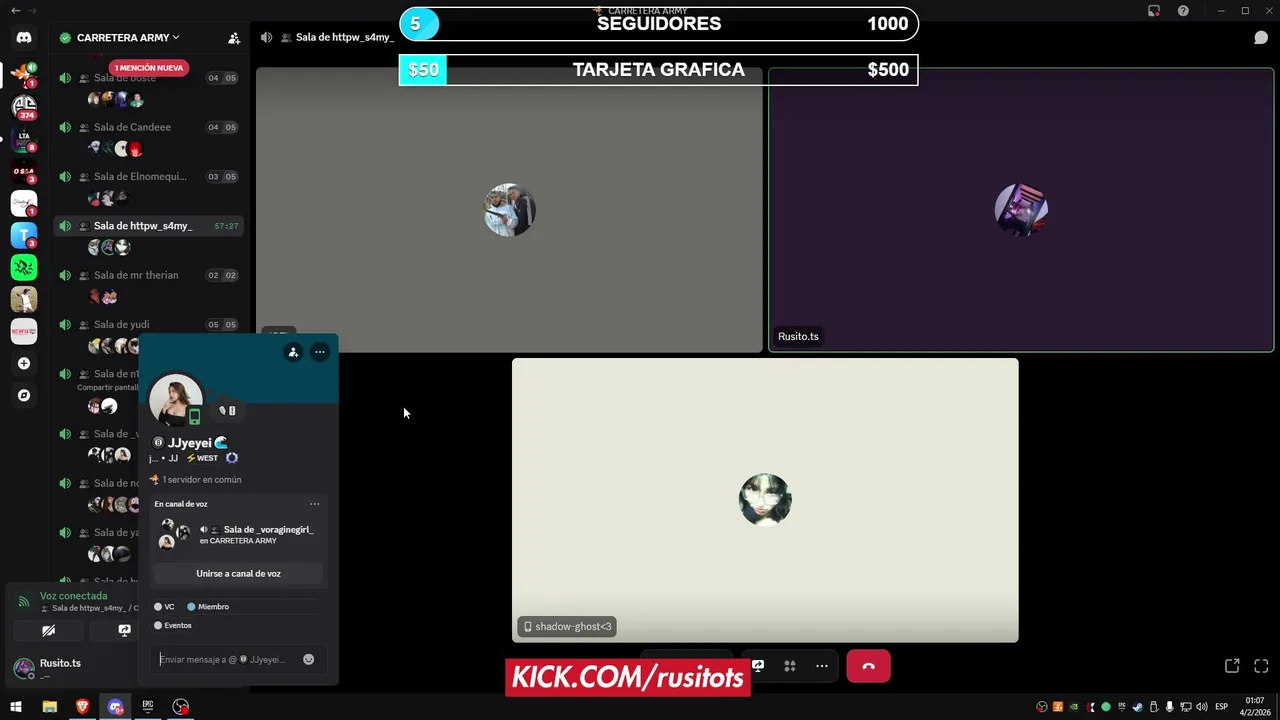This screenshot has width=1280, height=720.
Task: Open OBS Studio from taskbar
Action: point(180,707)
